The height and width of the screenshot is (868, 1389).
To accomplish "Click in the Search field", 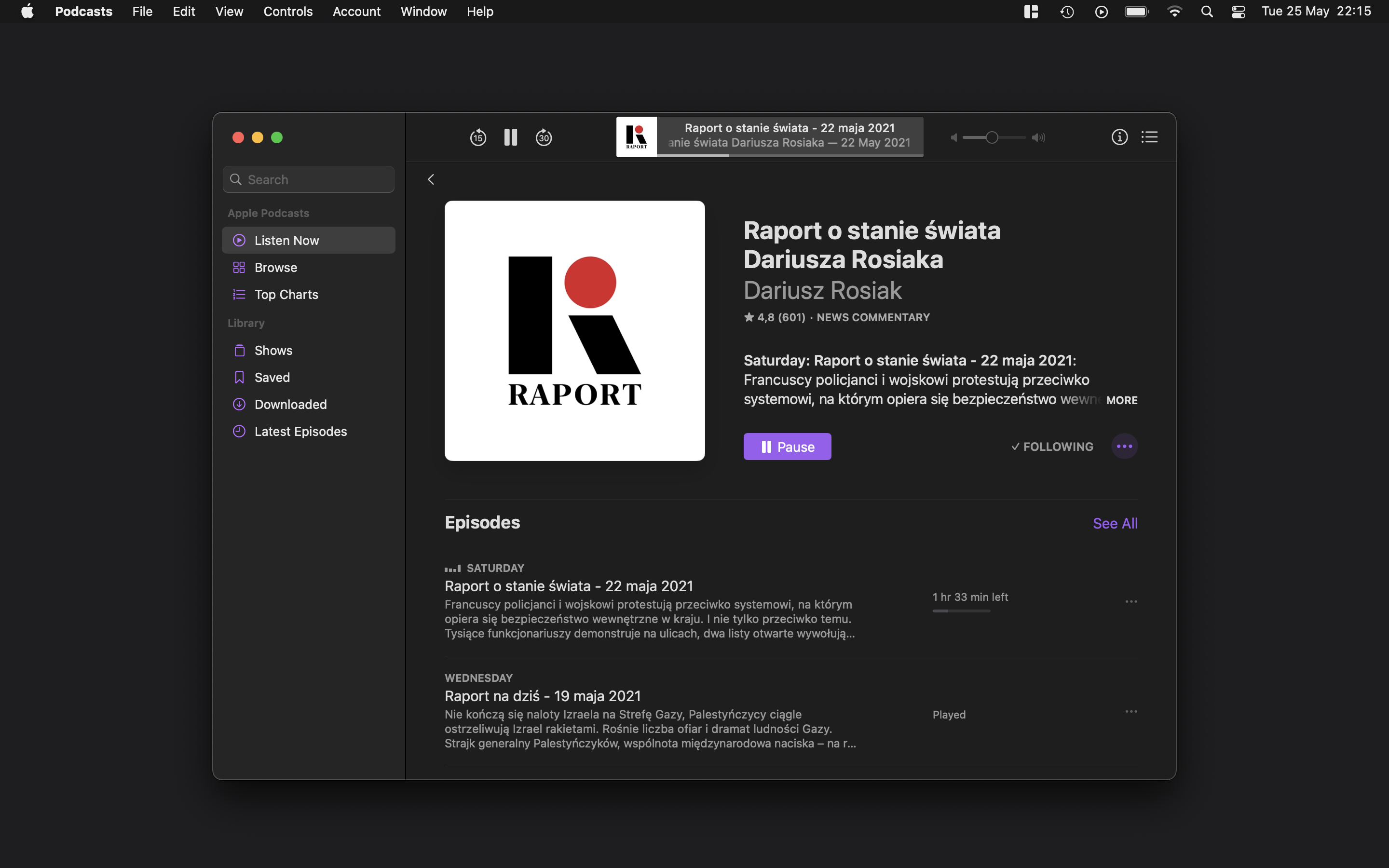I will 308,180.
